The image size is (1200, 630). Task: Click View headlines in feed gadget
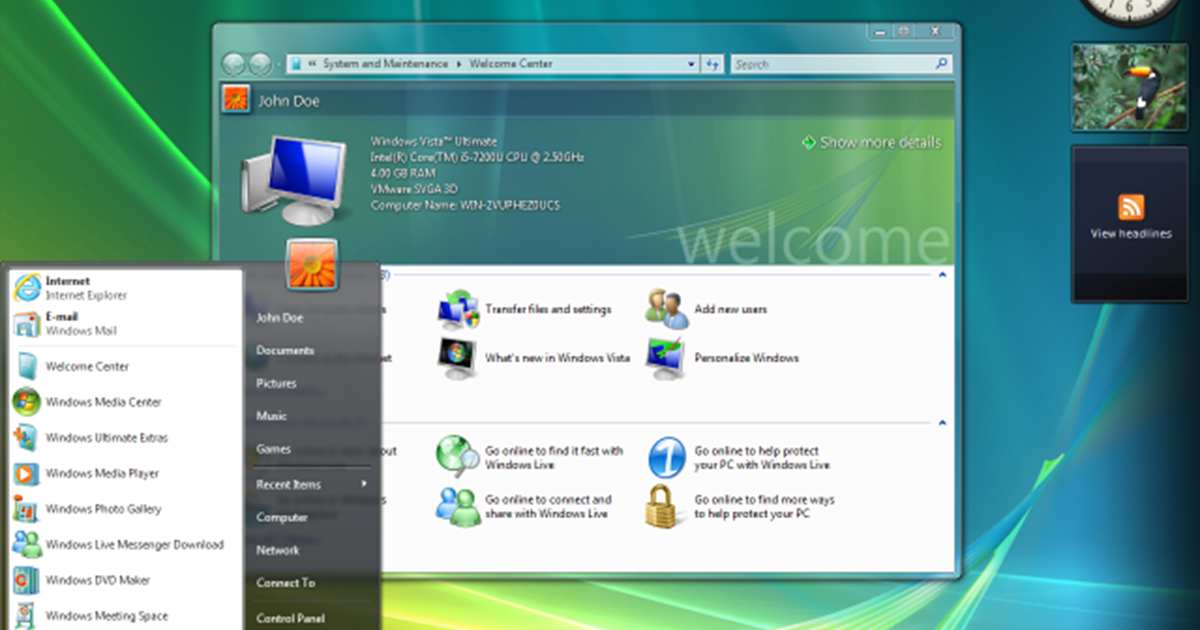1130,234
